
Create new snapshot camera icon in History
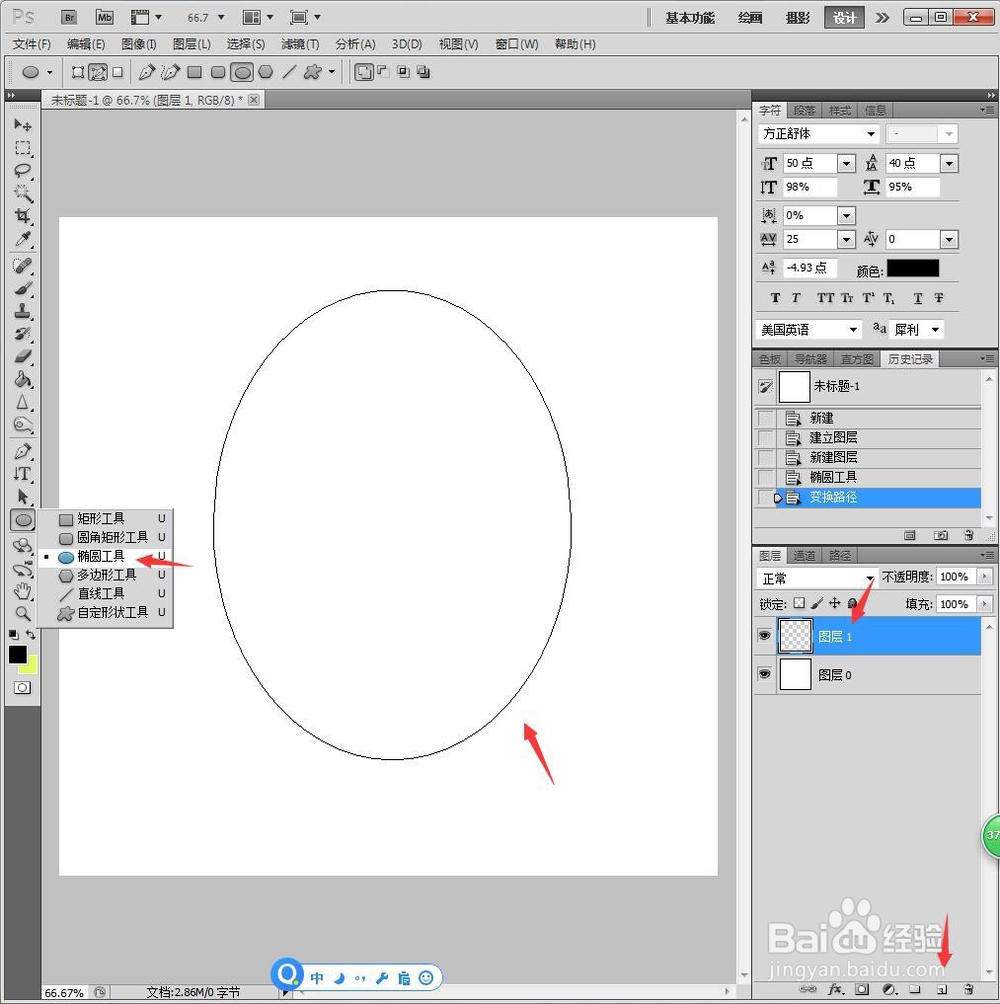940,535
